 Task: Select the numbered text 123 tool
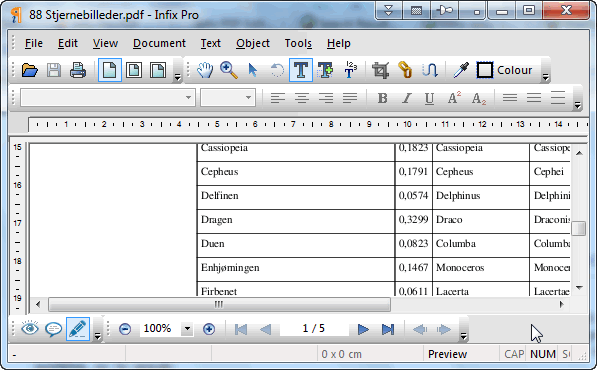point(350,70)
